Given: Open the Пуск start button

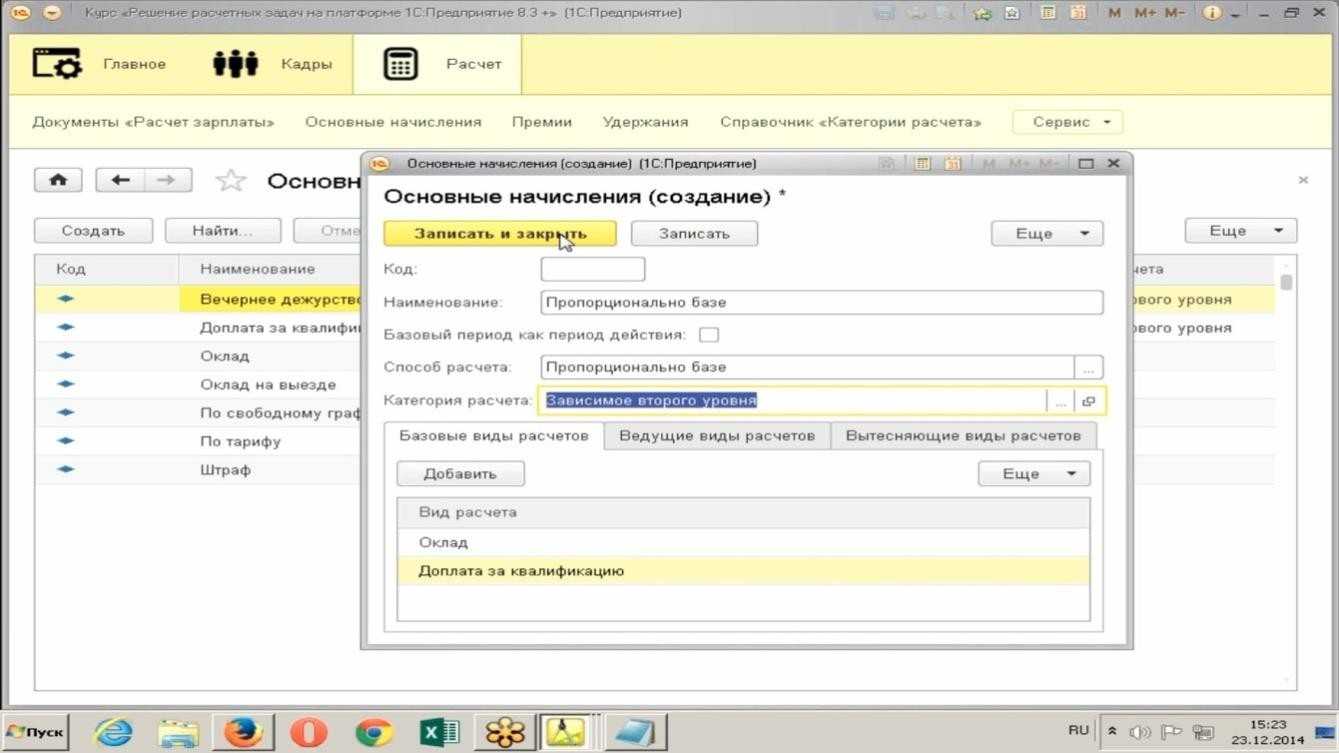Looking at the screenshot, I should (x=36, y=733).
